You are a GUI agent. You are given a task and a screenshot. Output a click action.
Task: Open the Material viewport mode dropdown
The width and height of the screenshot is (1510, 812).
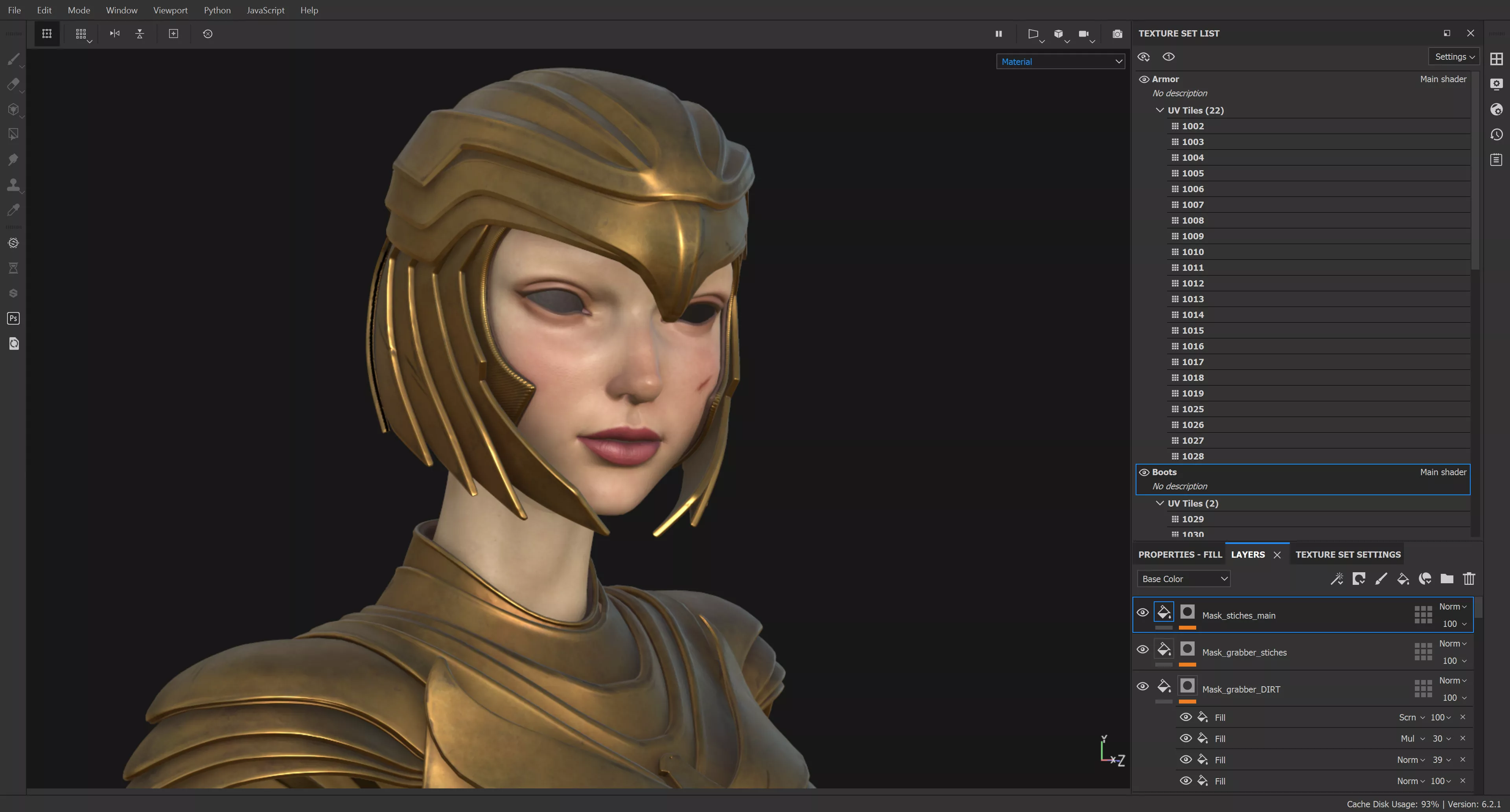[x=1061, y=62]
